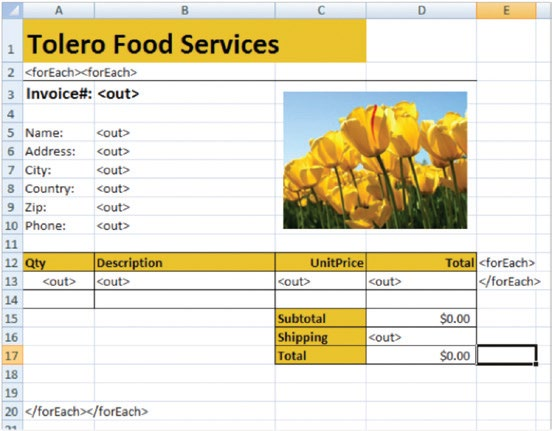Select the Qty header cell

59,263
